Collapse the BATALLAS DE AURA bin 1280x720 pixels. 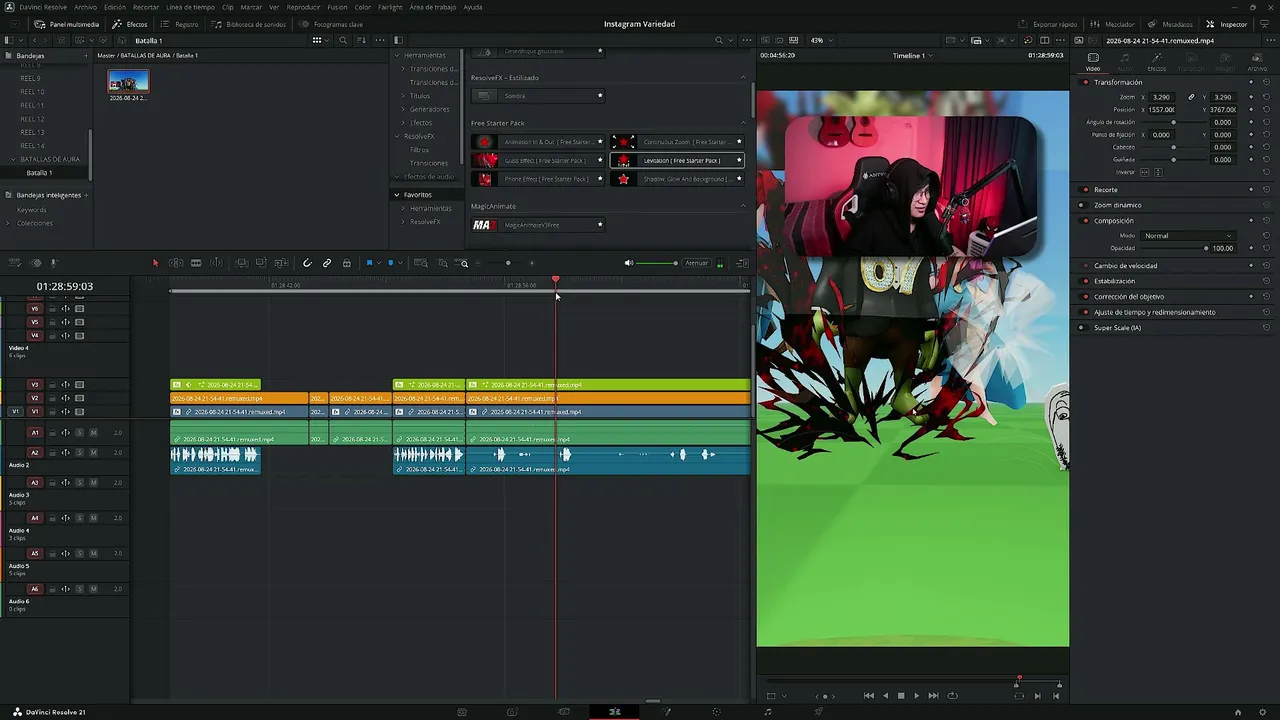[13, 159]
